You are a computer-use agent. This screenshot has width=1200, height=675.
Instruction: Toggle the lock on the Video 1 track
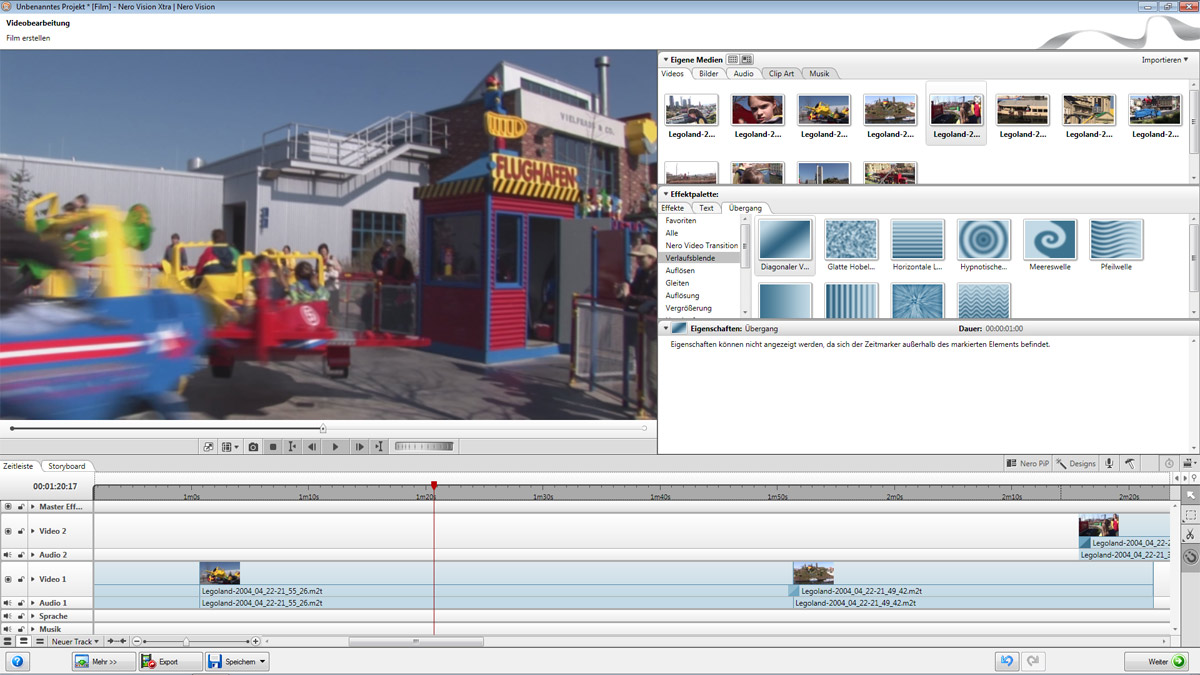click(20, 579)
